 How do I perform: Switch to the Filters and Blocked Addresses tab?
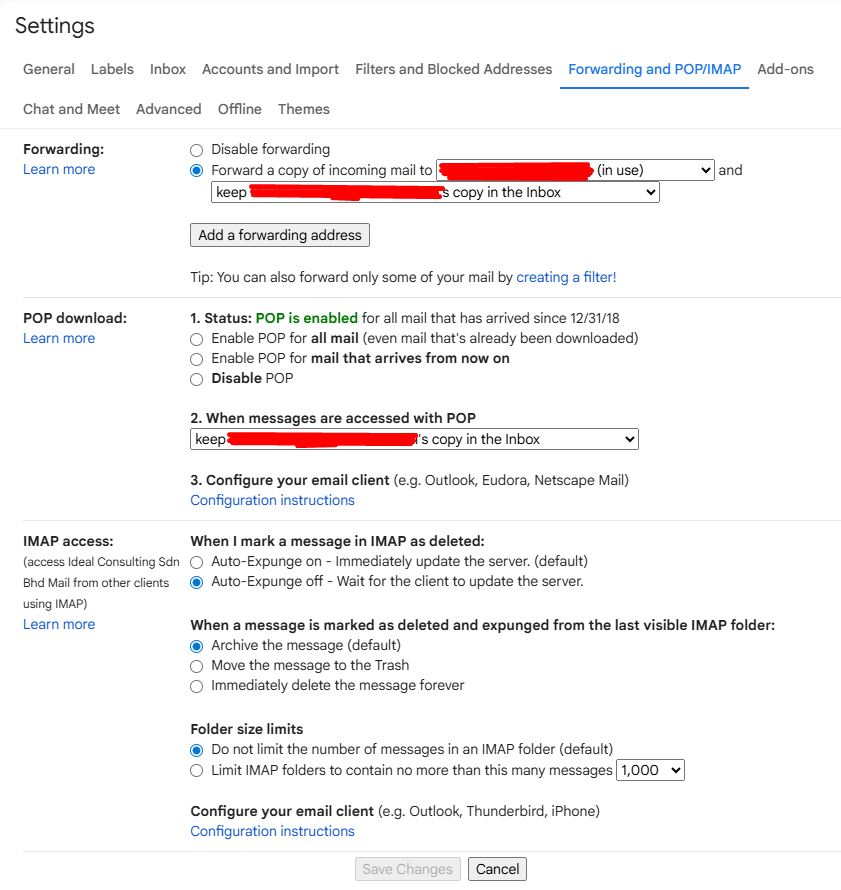tap(453, 70)
